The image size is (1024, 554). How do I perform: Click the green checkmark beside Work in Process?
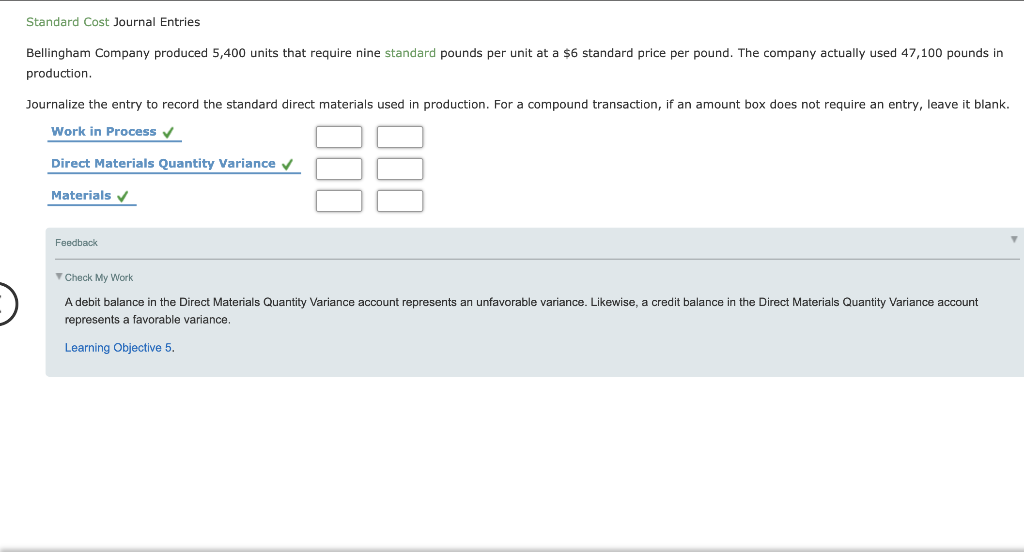tap(168, 133)
